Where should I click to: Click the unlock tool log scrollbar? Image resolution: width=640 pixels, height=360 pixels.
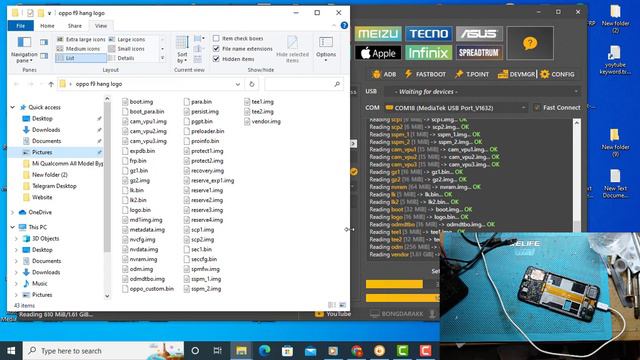(577, 175)
